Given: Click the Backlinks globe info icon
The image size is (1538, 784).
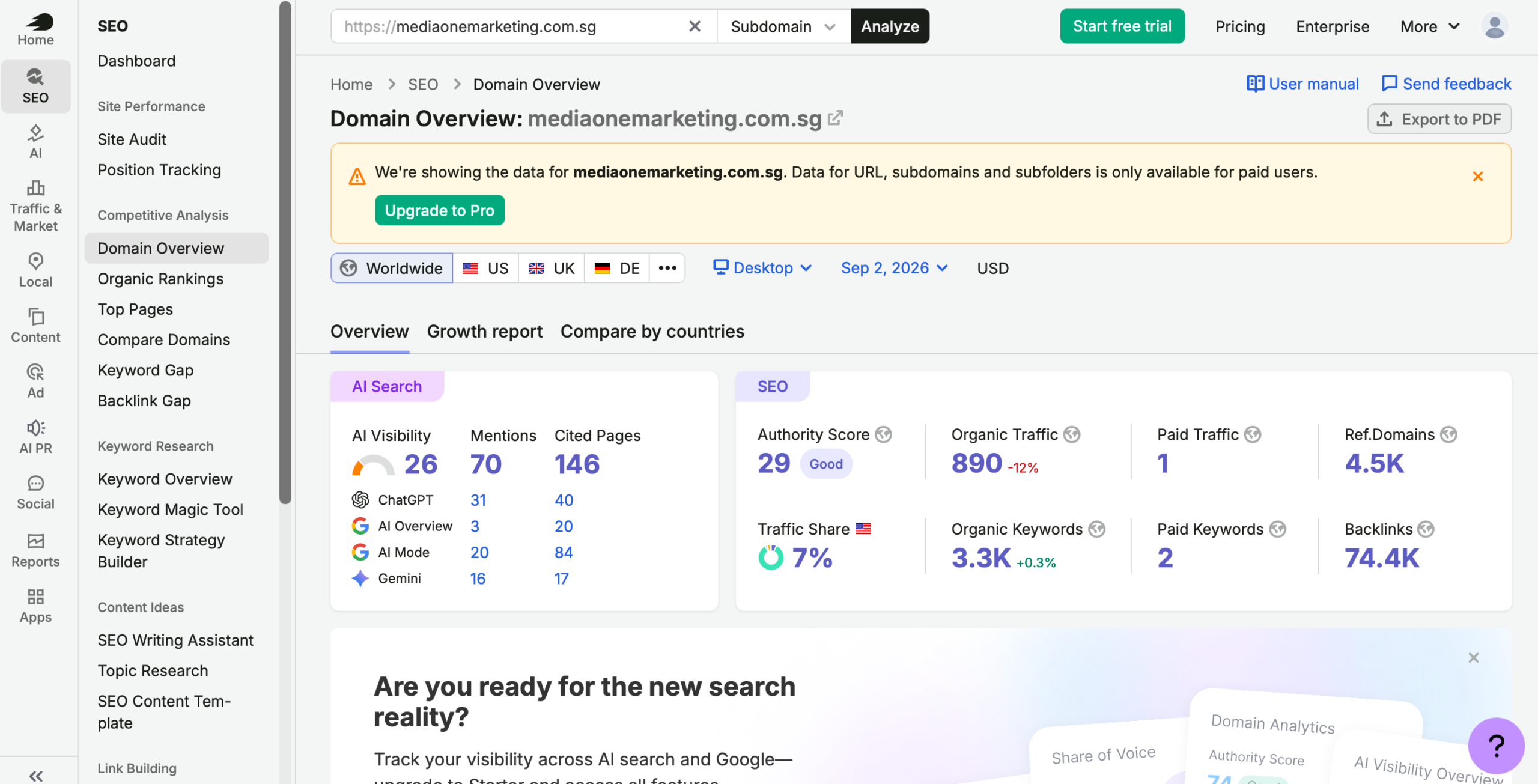Looking at the screenshot, I should (x=1426, y=529).
